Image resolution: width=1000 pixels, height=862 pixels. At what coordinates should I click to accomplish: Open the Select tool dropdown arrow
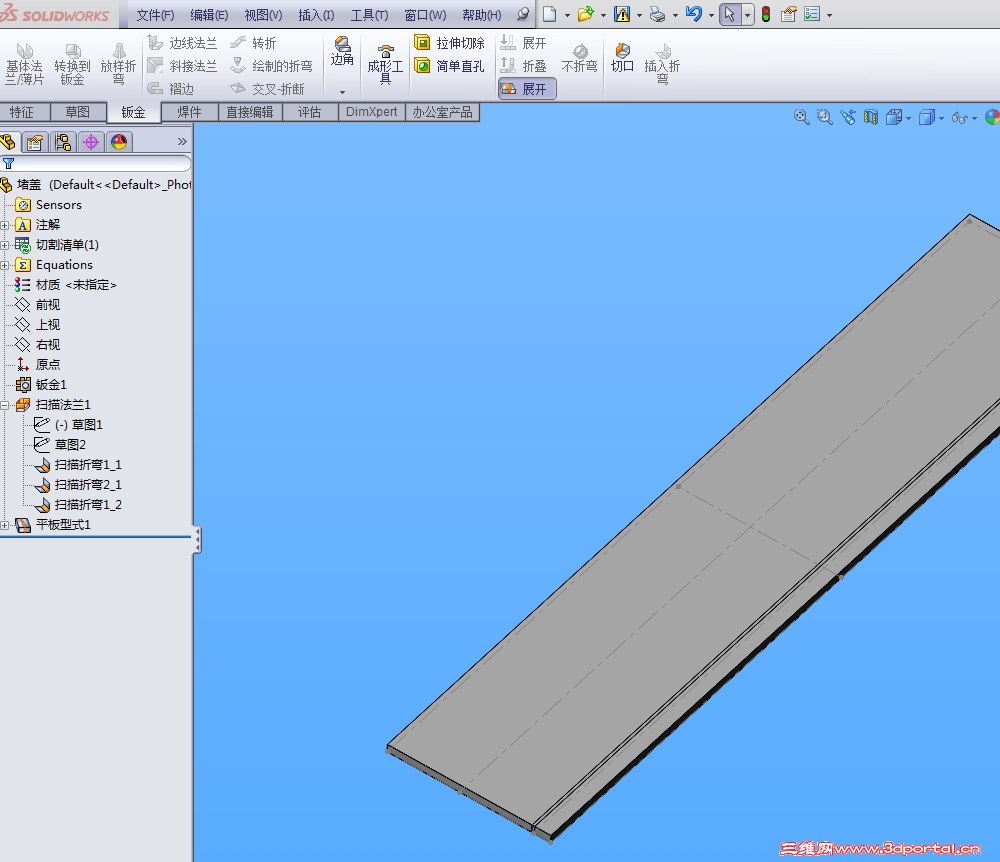747,15
